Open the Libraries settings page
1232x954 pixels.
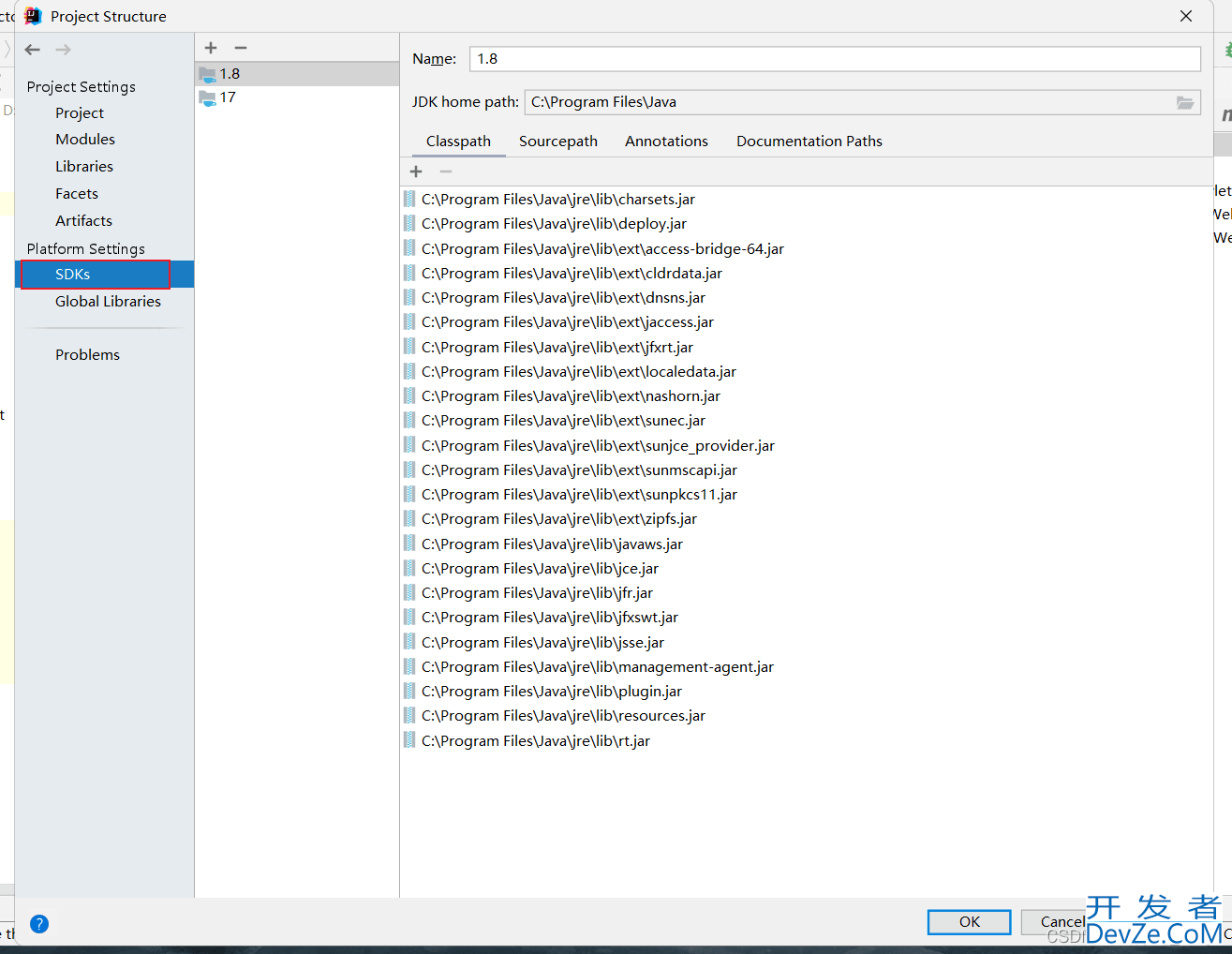click(x=84, y=166)
